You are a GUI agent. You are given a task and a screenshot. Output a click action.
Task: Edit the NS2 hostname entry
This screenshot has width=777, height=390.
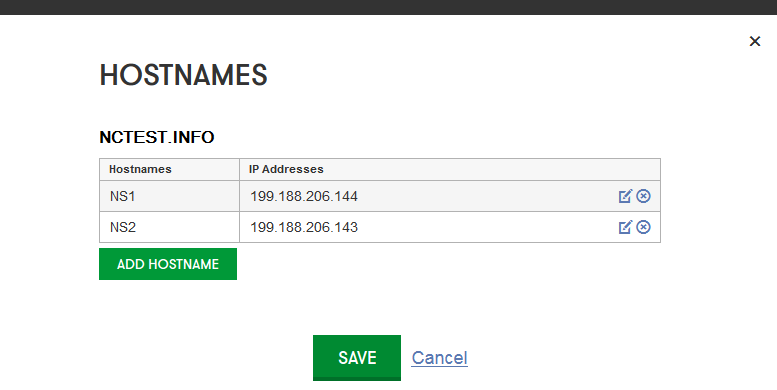625,227
